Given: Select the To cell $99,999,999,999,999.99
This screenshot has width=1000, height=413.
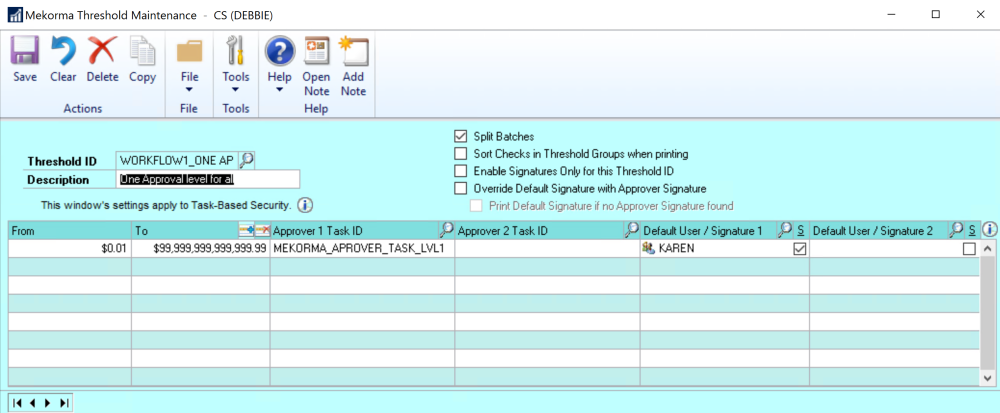Looking at the screenshot, I should point(201,249).
